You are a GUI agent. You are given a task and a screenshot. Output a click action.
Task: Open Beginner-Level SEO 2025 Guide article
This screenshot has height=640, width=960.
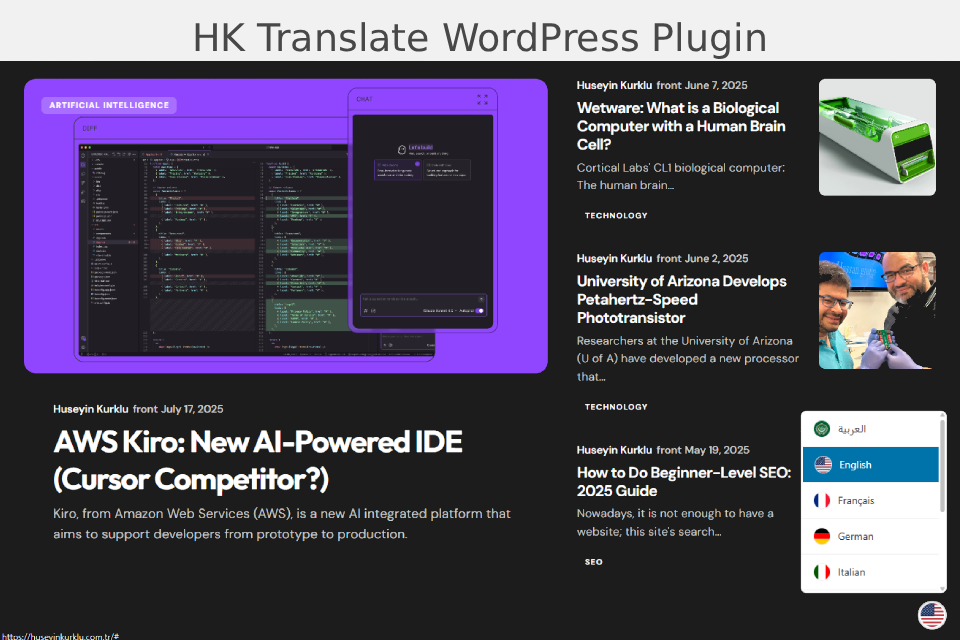click(684, 481)
